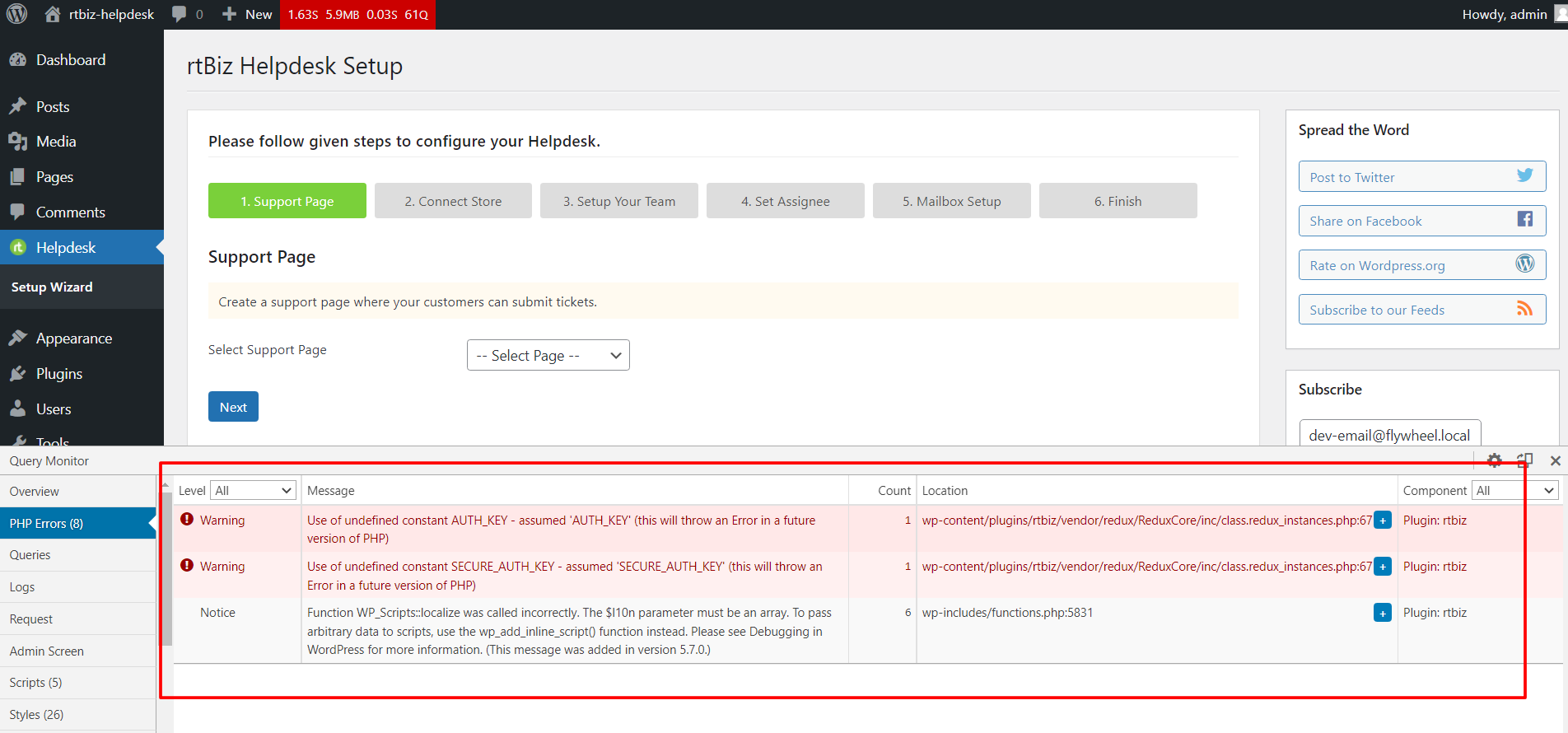The width and height of the screenshot is (1568, 733).
Task: Click the Facebook icon in Spread the Word
Action: coord(1525,219)
